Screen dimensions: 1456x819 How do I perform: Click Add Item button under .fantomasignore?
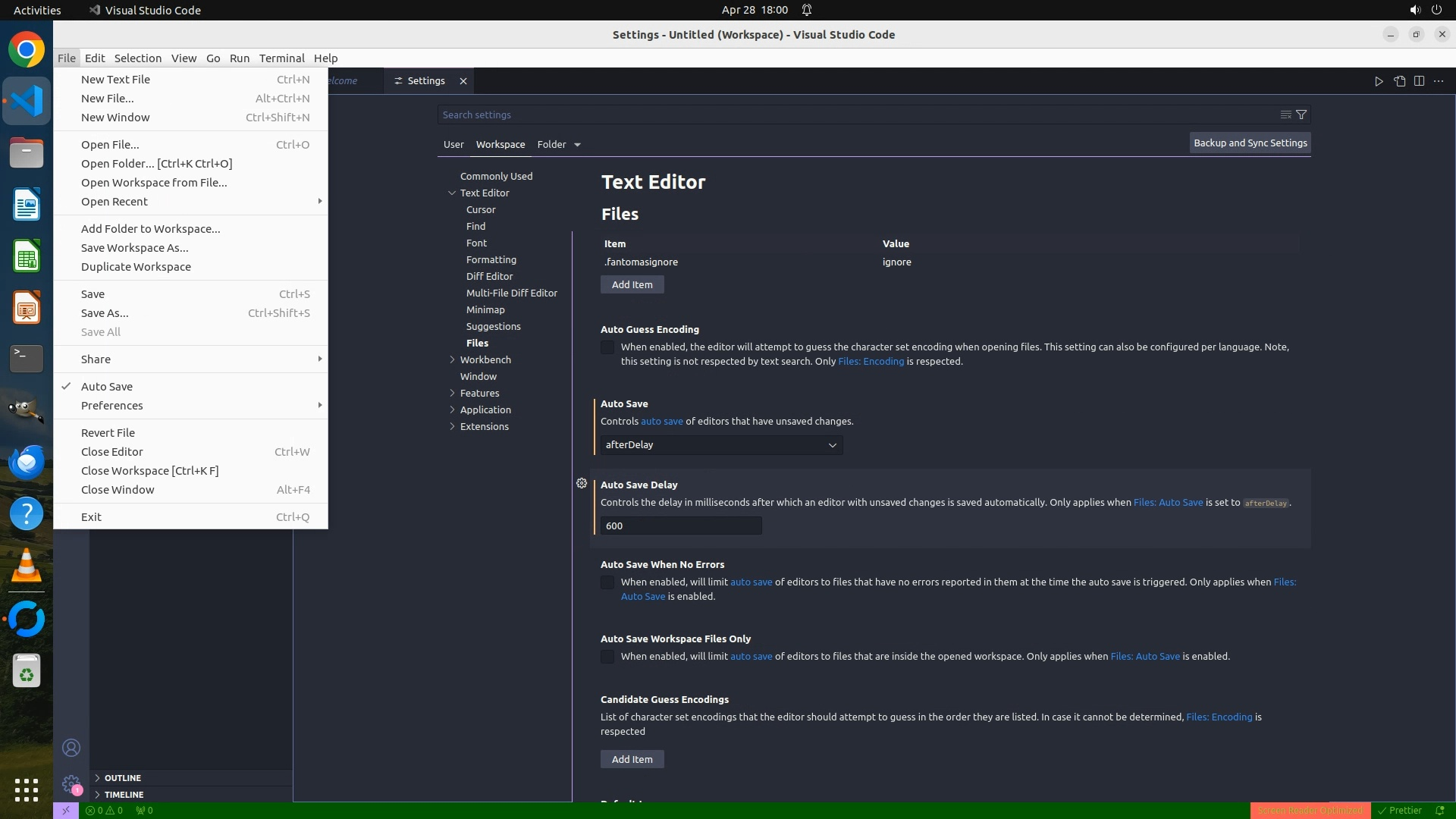632,285
